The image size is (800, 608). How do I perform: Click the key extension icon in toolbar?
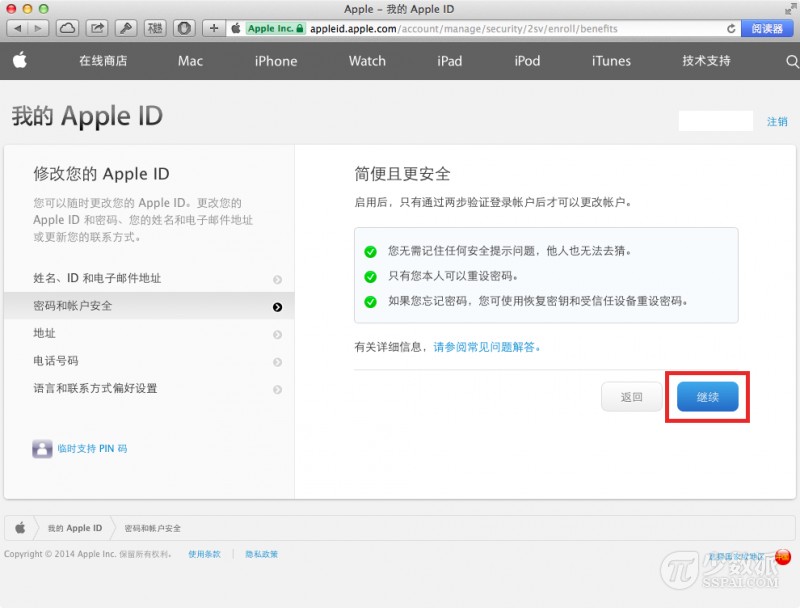(126, 29)
